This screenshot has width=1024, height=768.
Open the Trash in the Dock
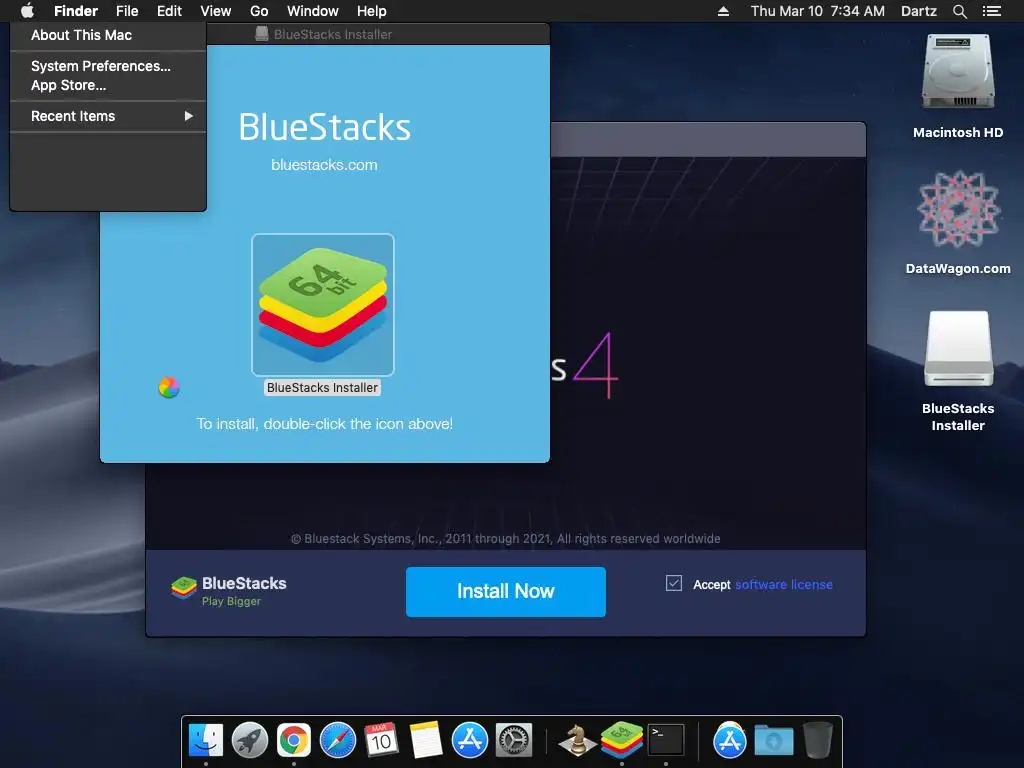pos(818,740)
